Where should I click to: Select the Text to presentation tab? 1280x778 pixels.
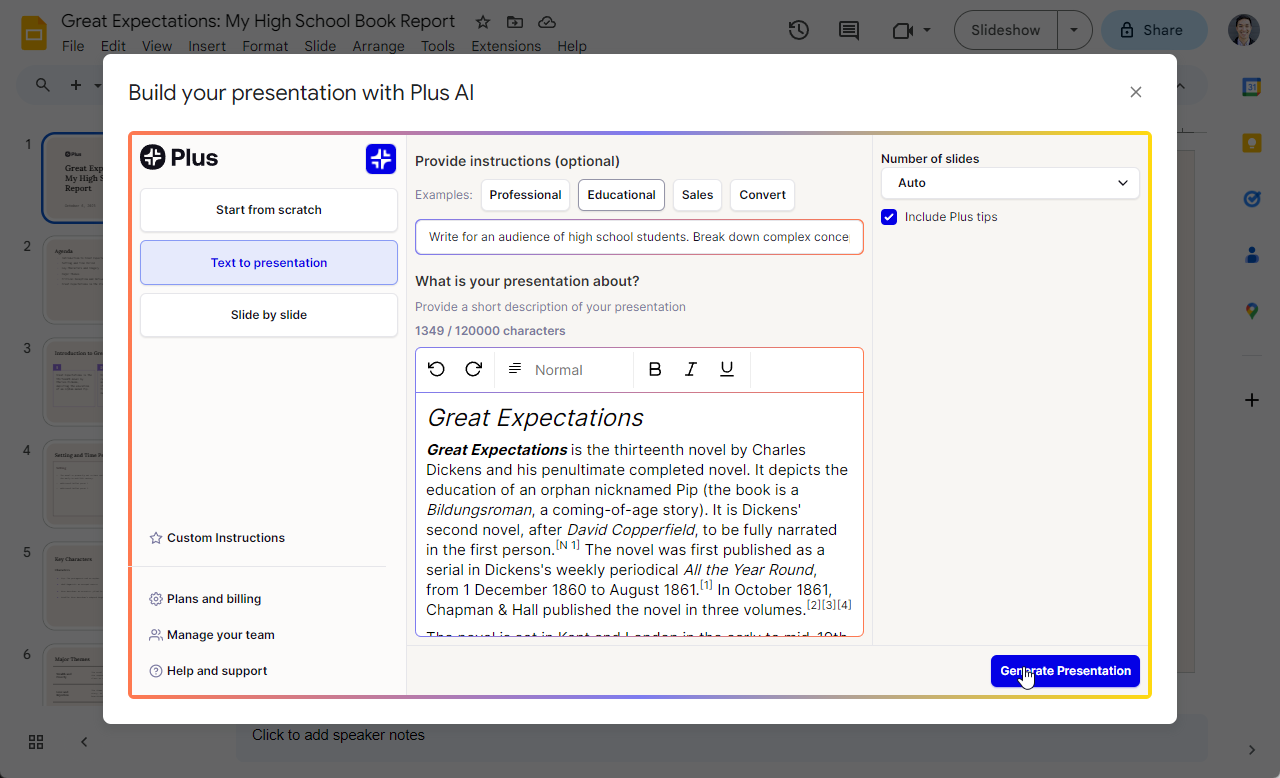(269, 263)
